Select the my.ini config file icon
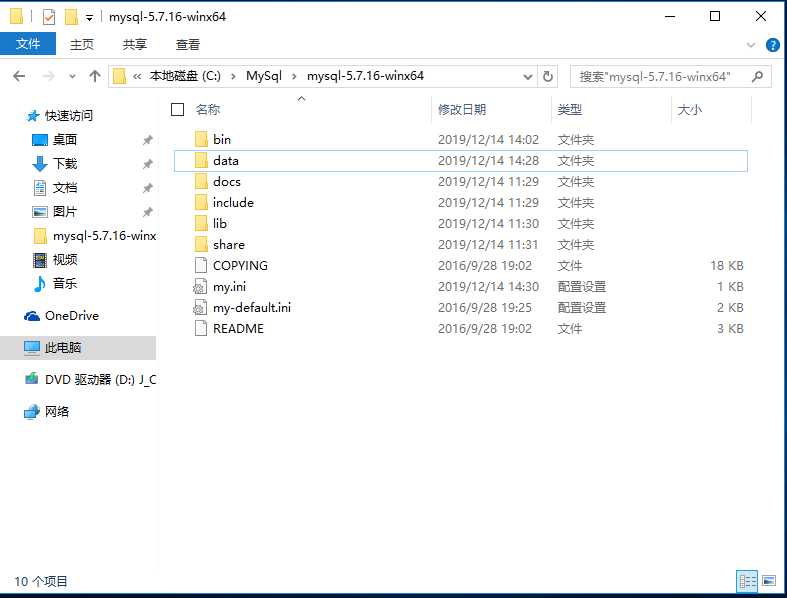The width and height of the screenshot is (787, 598). coord(200,286)
